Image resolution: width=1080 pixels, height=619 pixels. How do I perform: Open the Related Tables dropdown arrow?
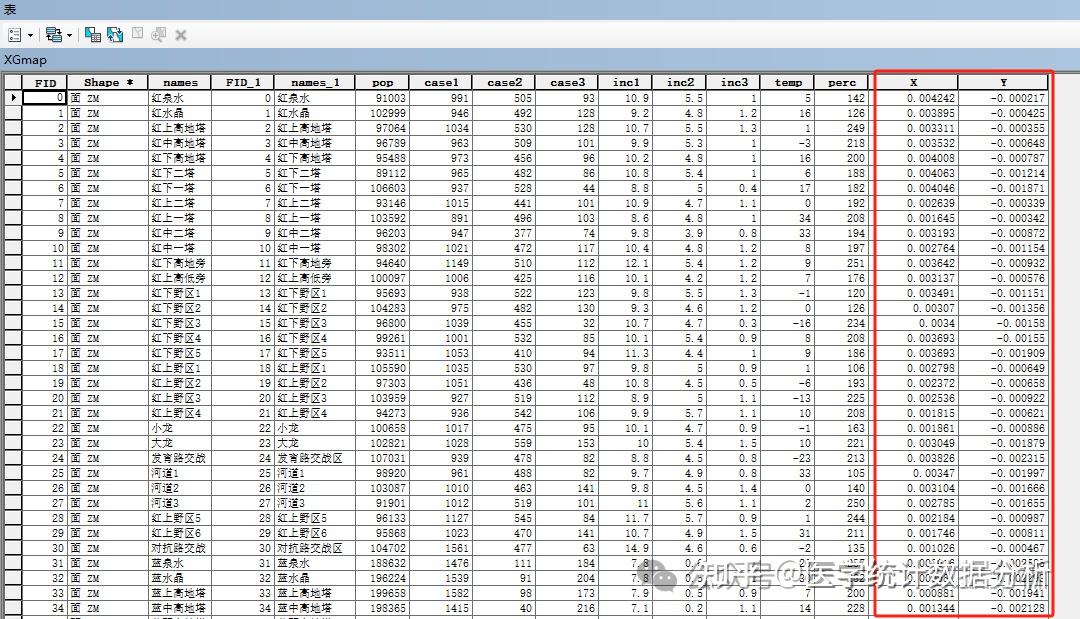67,35
